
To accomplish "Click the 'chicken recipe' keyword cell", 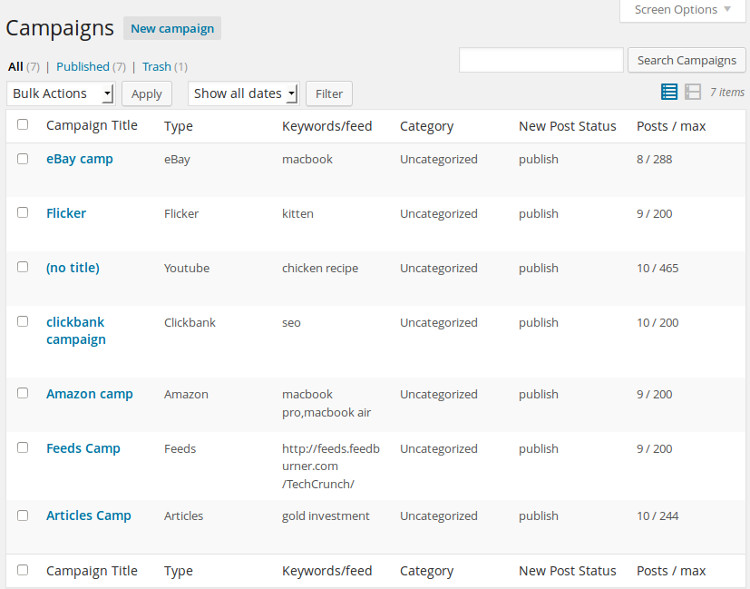I will pos(320,268).
